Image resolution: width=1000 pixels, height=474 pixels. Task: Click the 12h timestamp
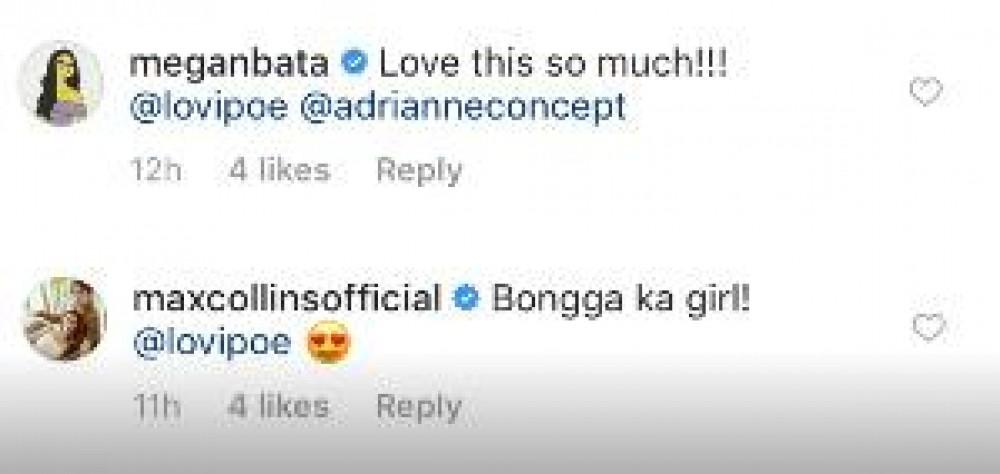pos(157,171)
